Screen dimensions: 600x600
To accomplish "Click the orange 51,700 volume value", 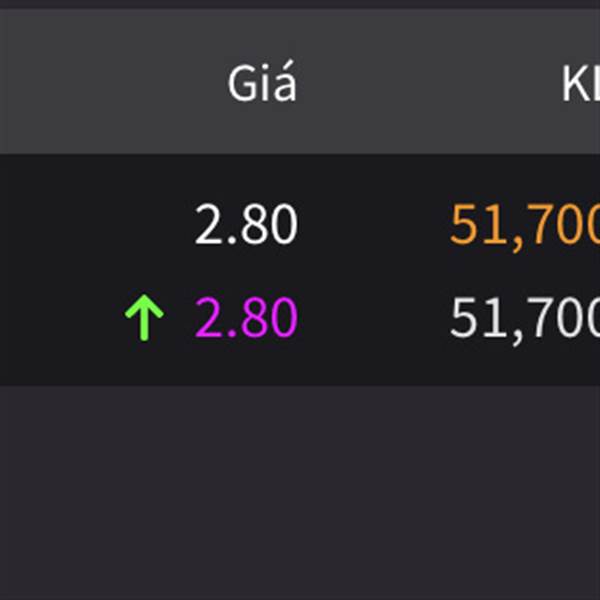I will (525, 225).
